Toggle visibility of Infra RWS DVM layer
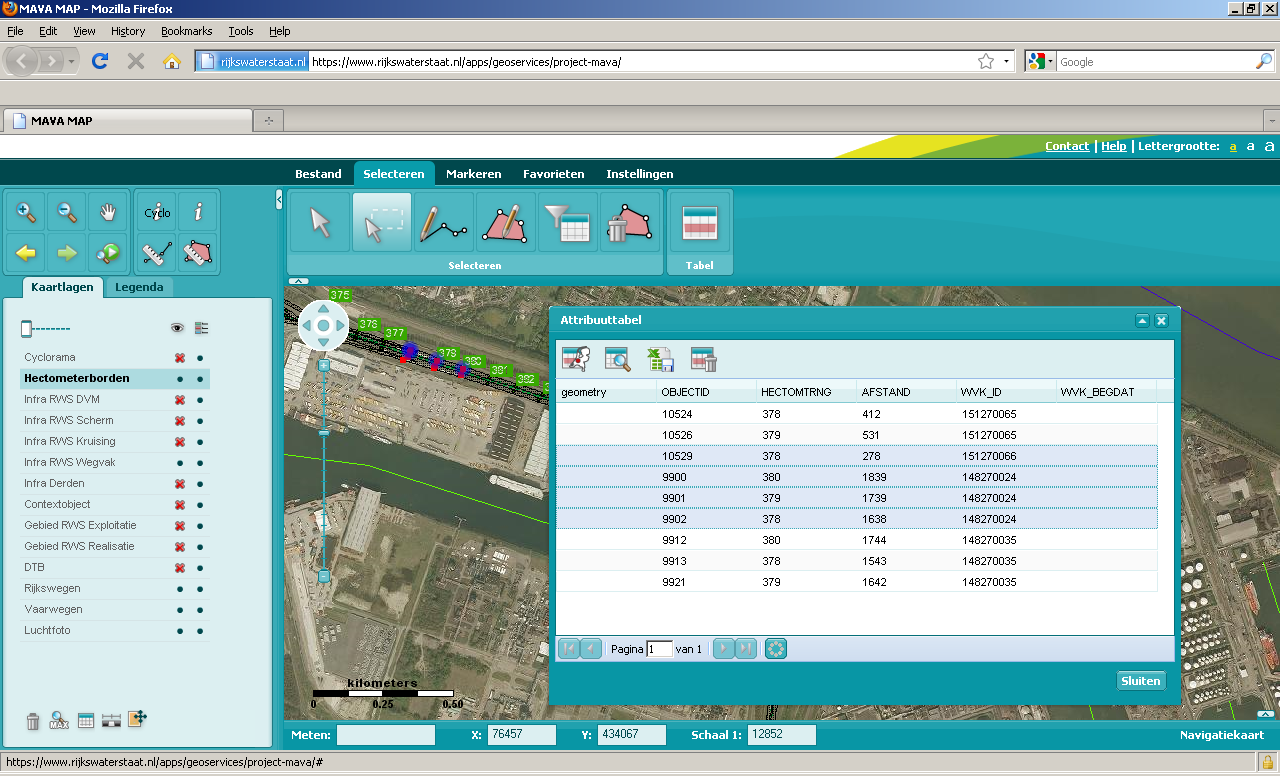Image resolution: width=1280 pixels, height=776 pixels. (180, 400)
